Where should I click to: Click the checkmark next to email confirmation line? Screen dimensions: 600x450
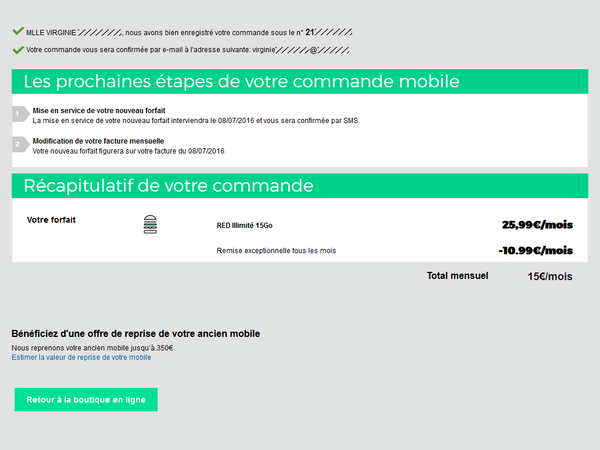(17, 48)
